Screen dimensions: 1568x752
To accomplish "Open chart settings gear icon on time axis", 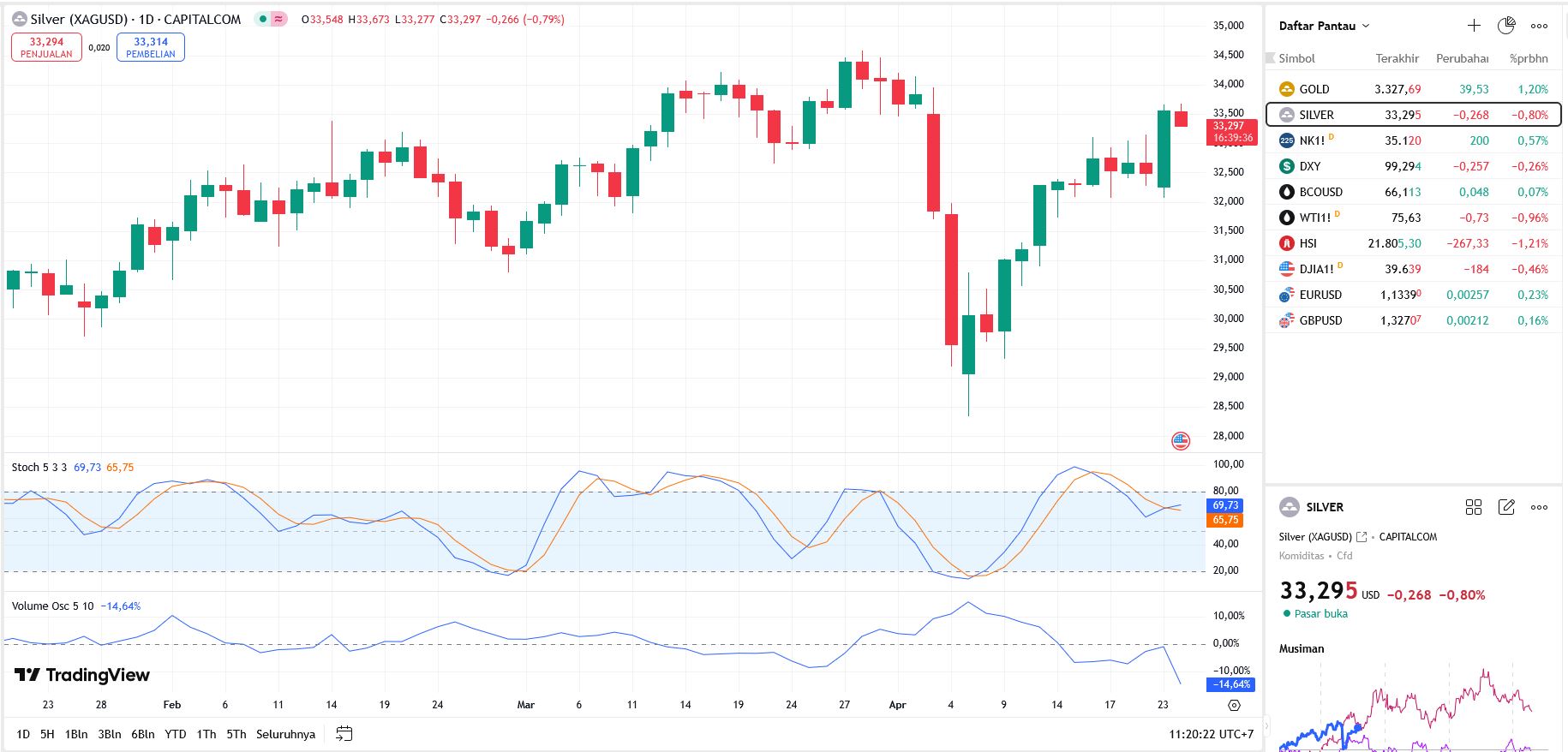I will click(1234, 706).
